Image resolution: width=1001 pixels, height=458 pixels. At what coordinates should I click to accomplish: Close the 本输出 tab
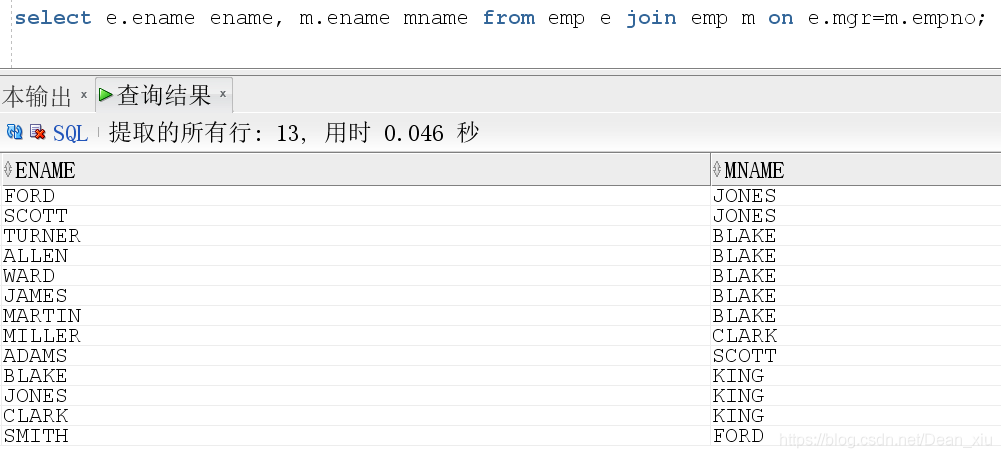[84, 95]
